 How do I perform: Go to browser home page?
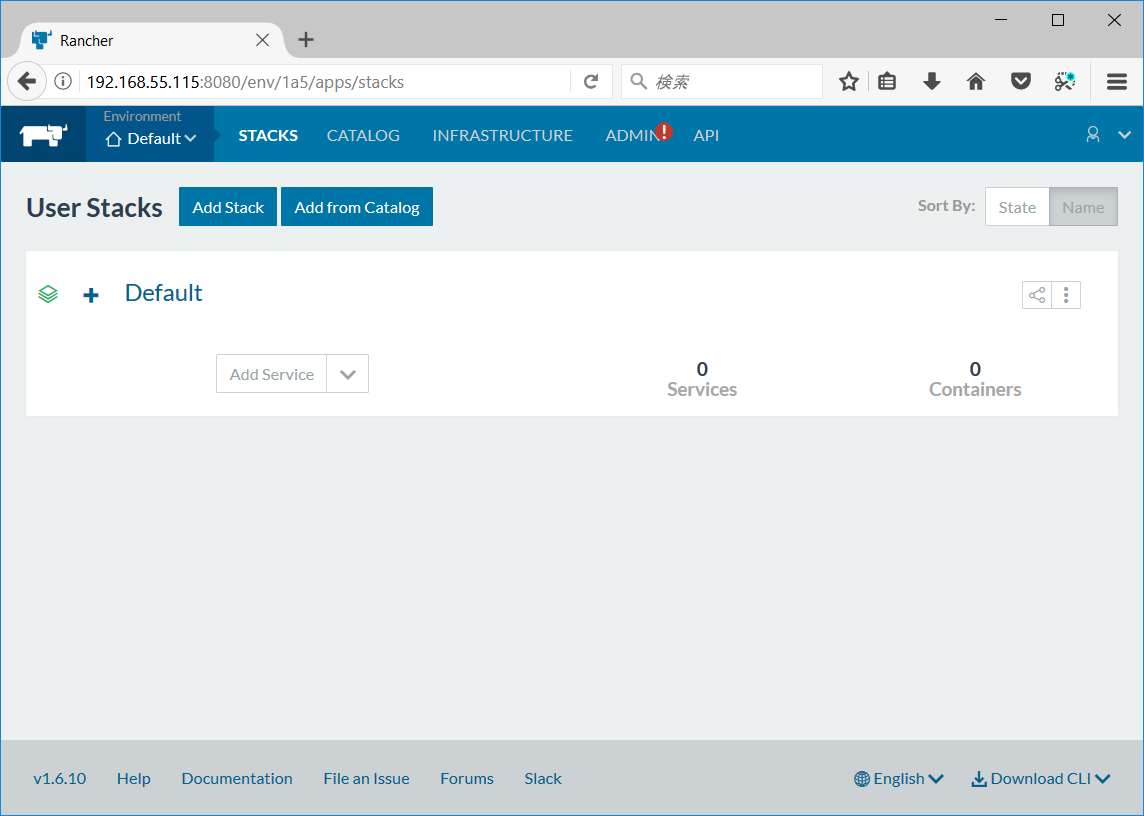coord(975,81)
